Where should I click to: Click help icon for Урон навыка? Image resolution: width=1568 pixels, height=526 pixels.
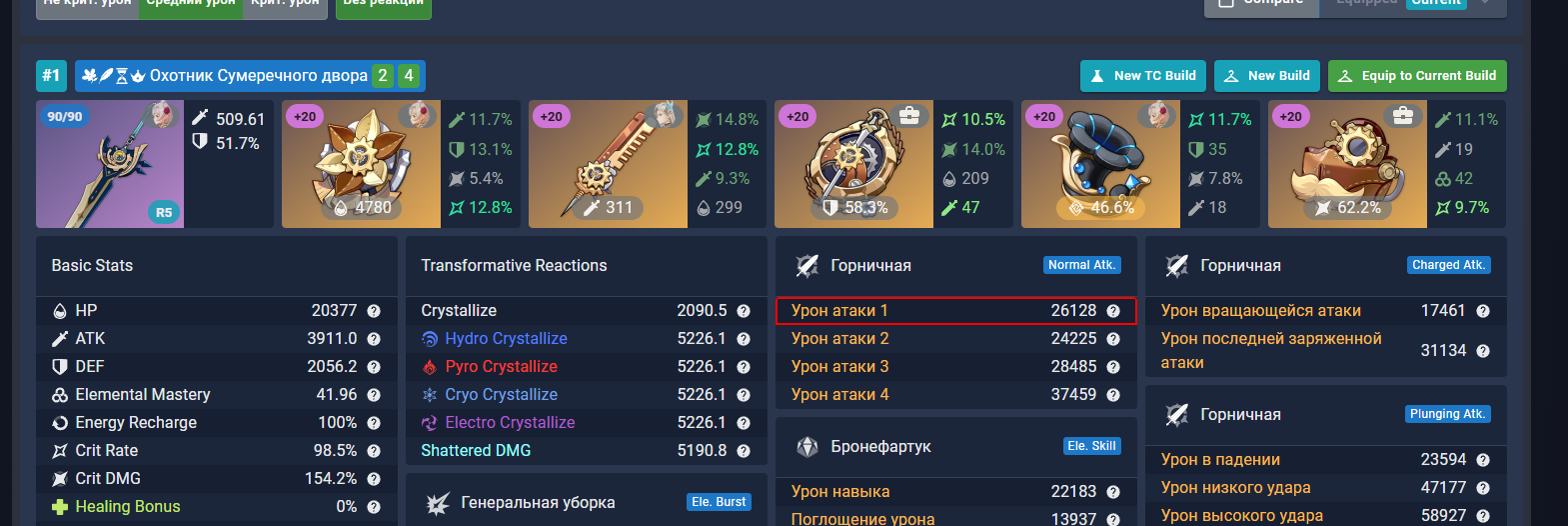[1113, 492]
